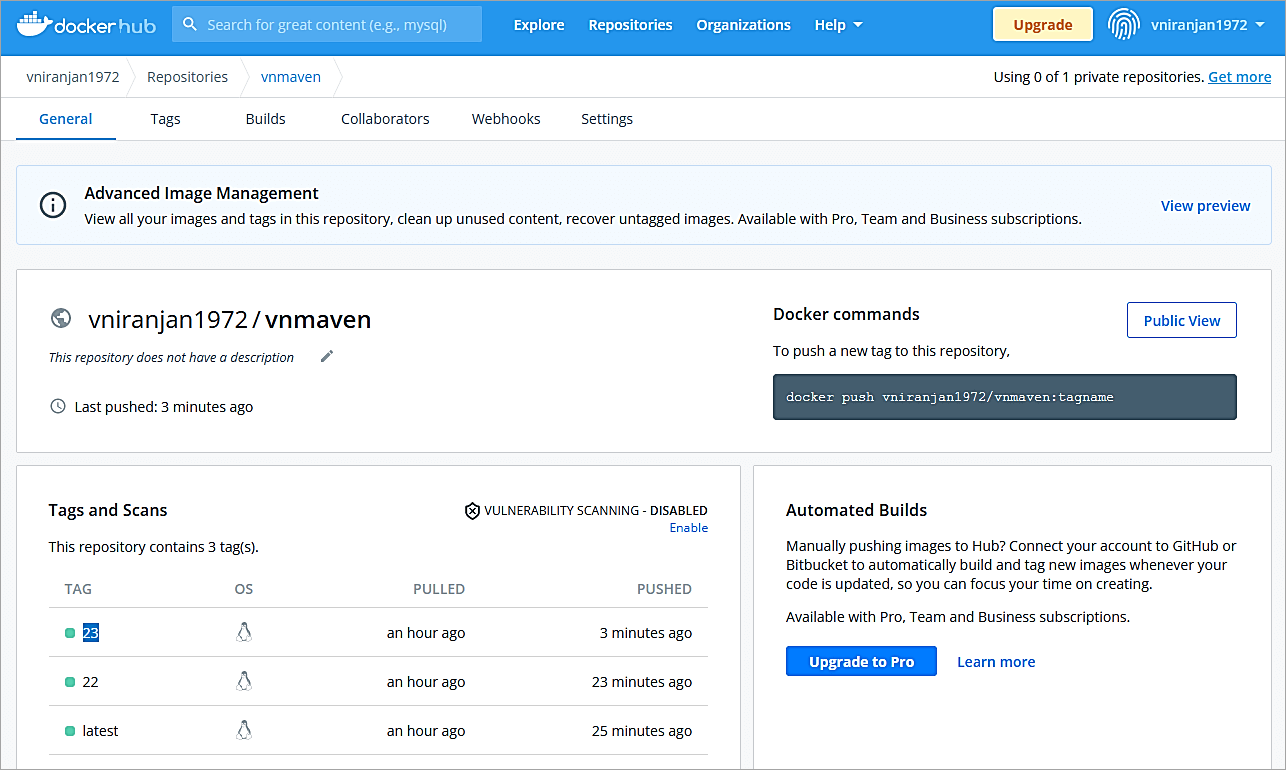Image resolution: width=1286 pixels, height=770 pixels.
Task: Open the Webhooks tab
Action: 506,119
